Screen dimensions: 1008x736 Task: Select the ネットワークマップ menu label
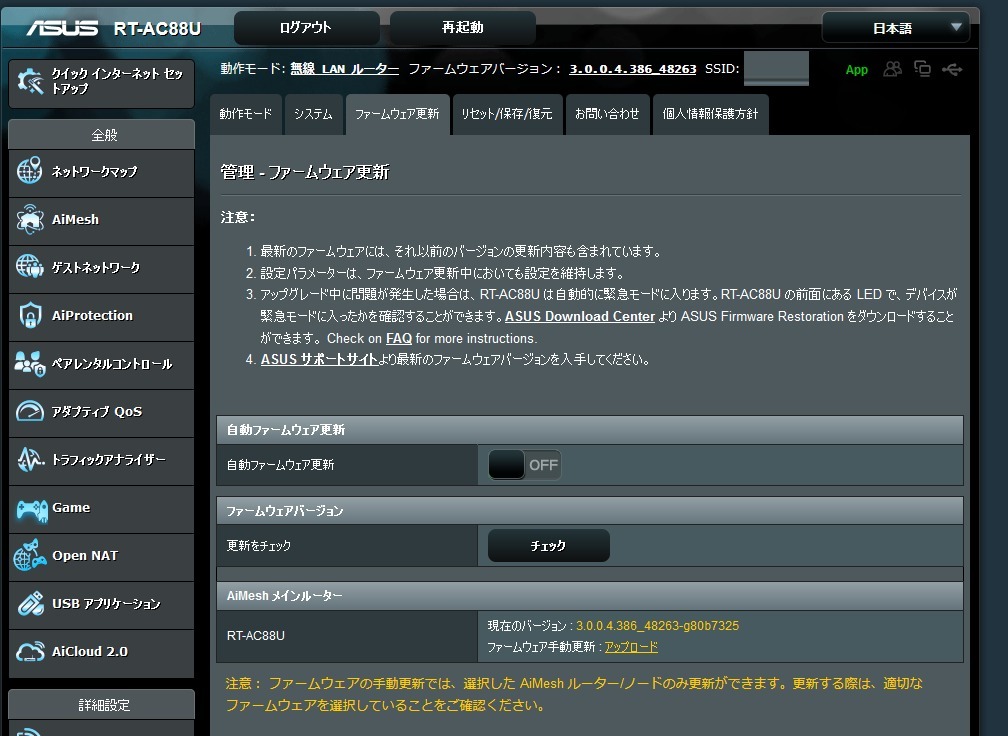click(x=94, y=172)
